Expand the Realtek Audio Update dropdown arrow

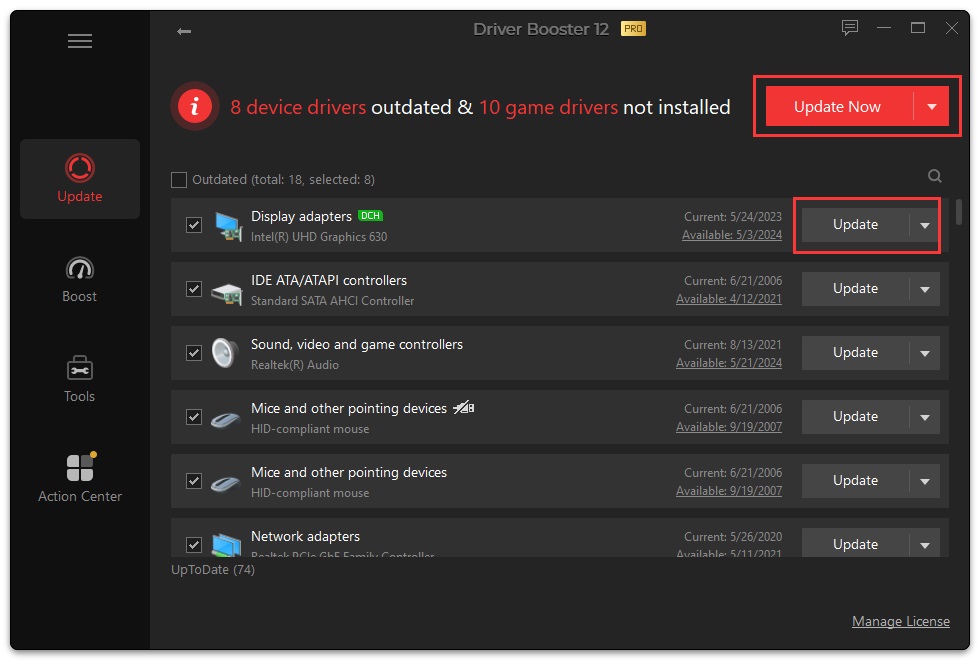coord(924,353)
